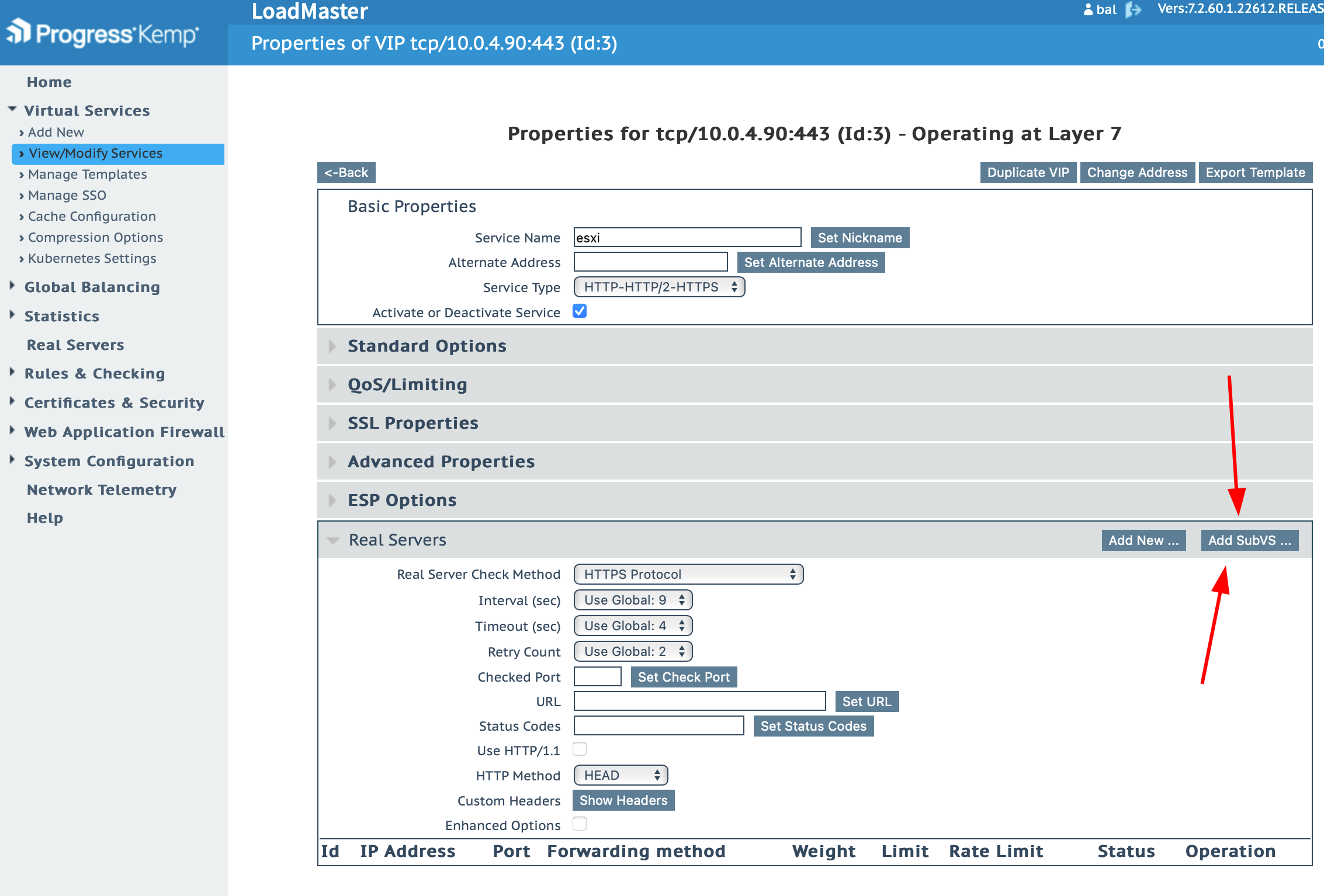Enable the Use HTTP/1.1 checkbox
1324x896 pixels.
coord(580,749)
